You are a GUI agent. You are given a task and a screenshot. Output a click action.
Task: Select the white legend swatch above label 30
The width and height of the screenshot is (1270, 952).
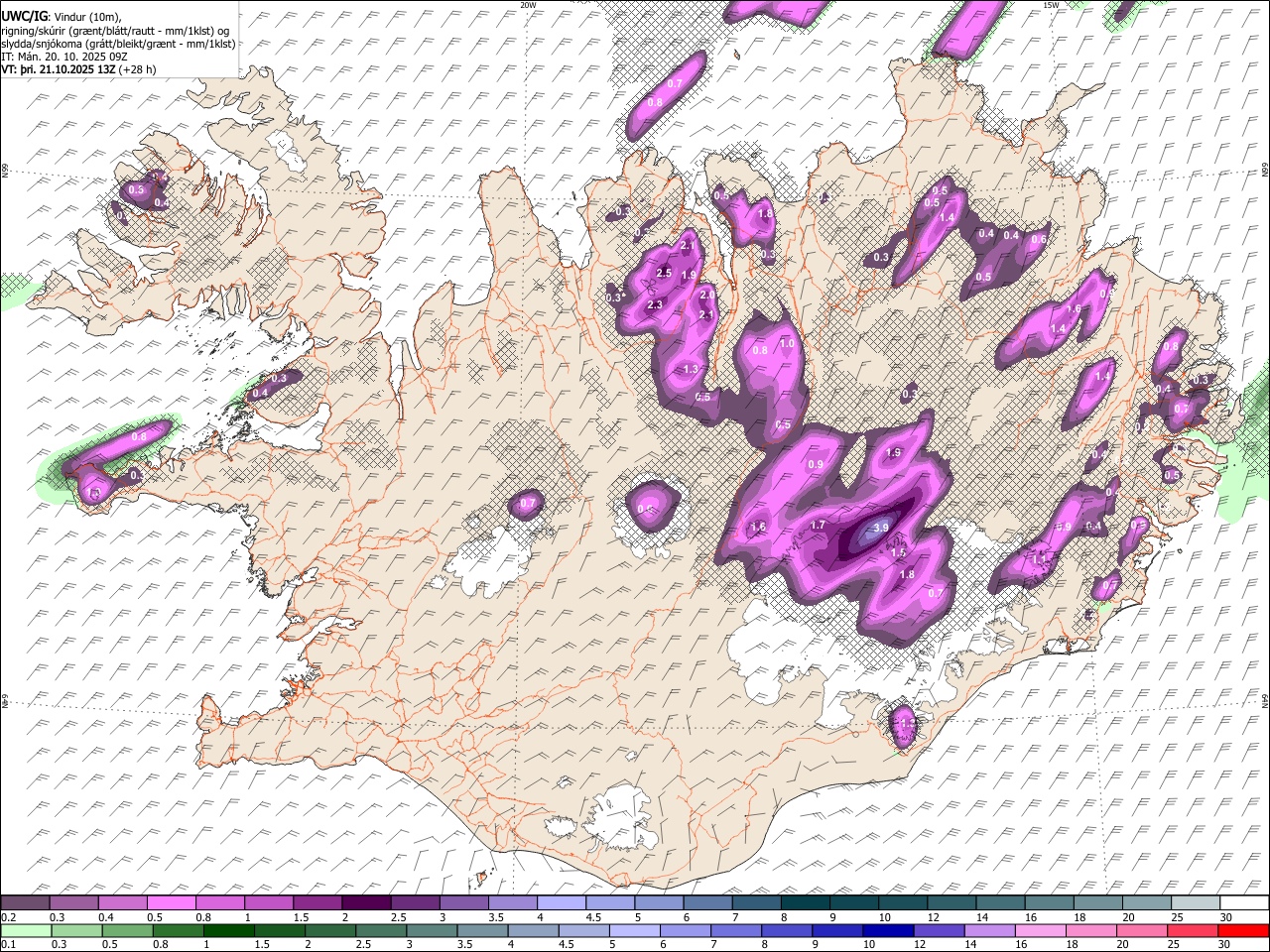[x=1243, y=902]
